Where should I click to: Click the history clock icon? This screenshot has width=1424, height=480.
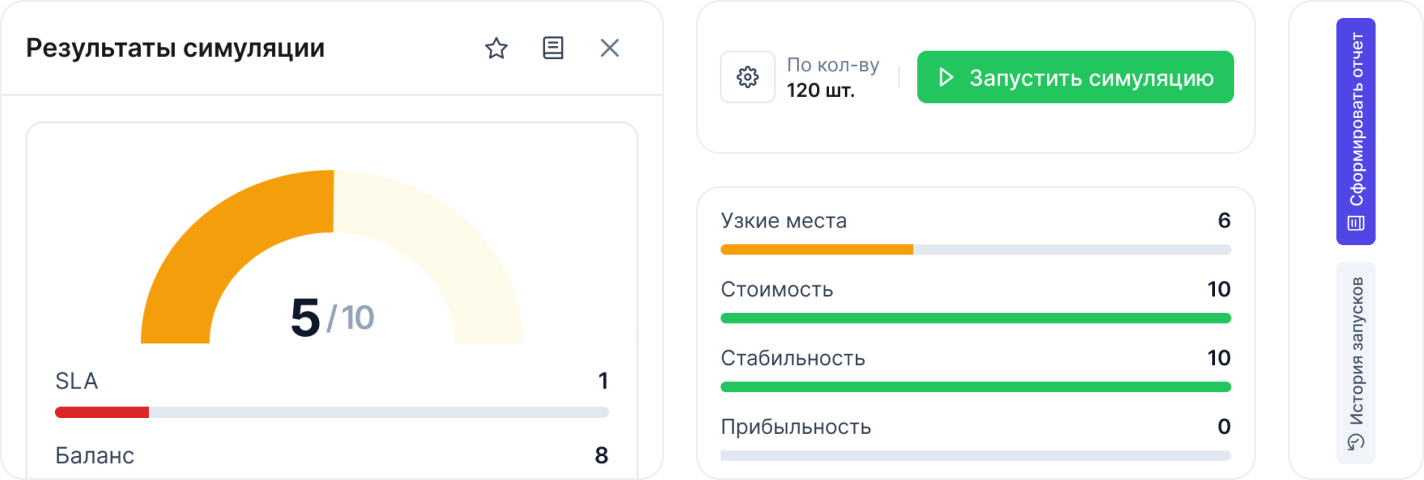(1356, 442)
